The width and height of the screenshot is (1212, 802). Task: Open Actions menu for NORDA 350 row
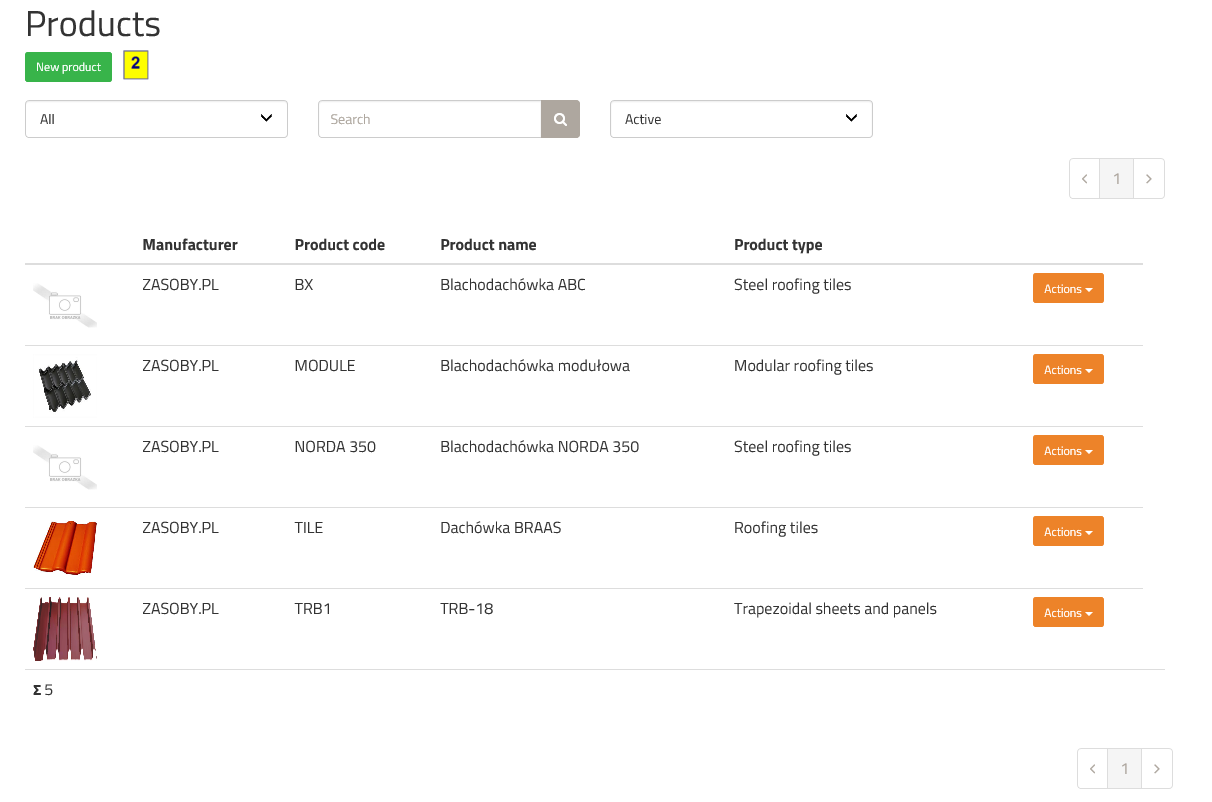click(1067, 450)
